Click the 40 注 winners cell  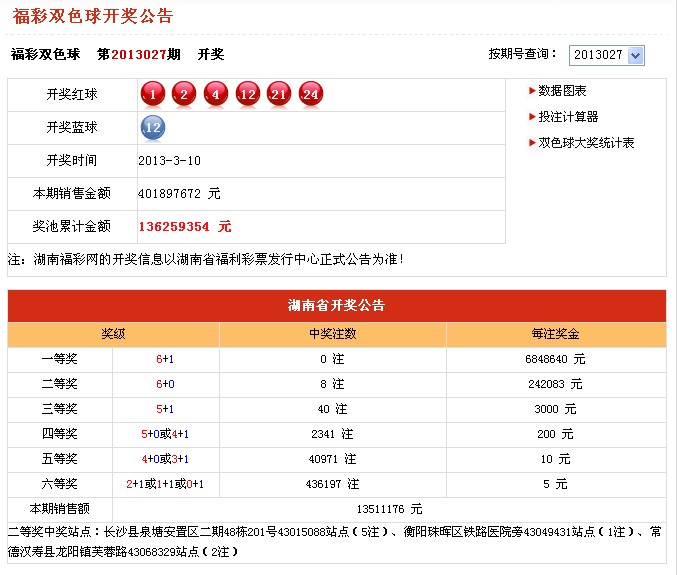(x=332, y=409)
